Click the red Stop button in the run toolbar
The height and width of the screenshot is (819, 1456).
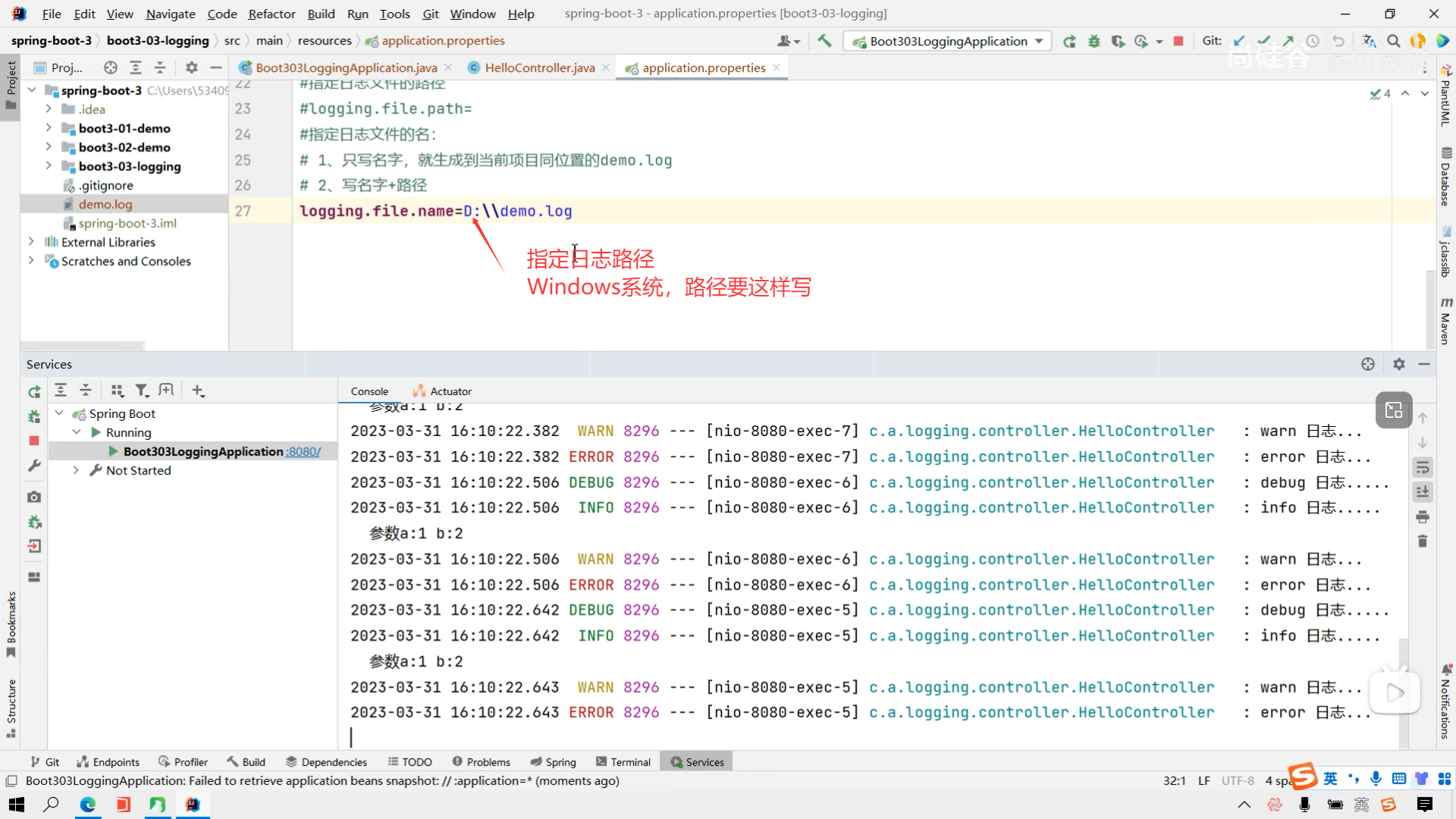coord(1178,41)
